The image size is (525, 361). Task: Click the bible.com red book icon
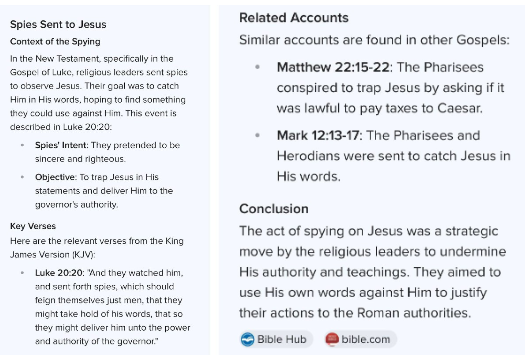point(332,339)
